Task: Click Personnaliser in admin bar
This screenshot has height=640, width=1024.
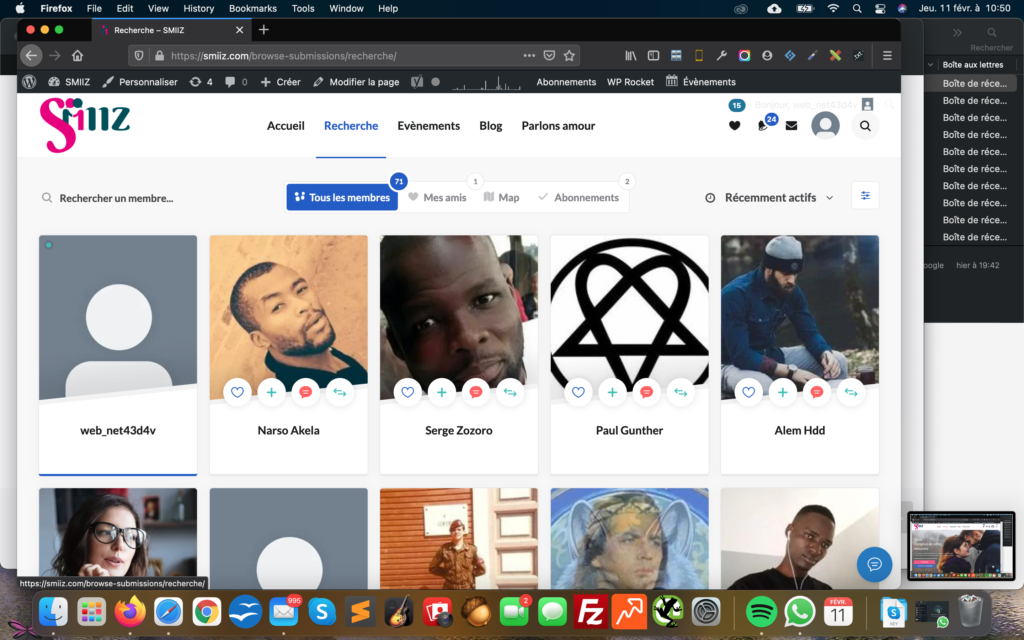Action: 140,82
